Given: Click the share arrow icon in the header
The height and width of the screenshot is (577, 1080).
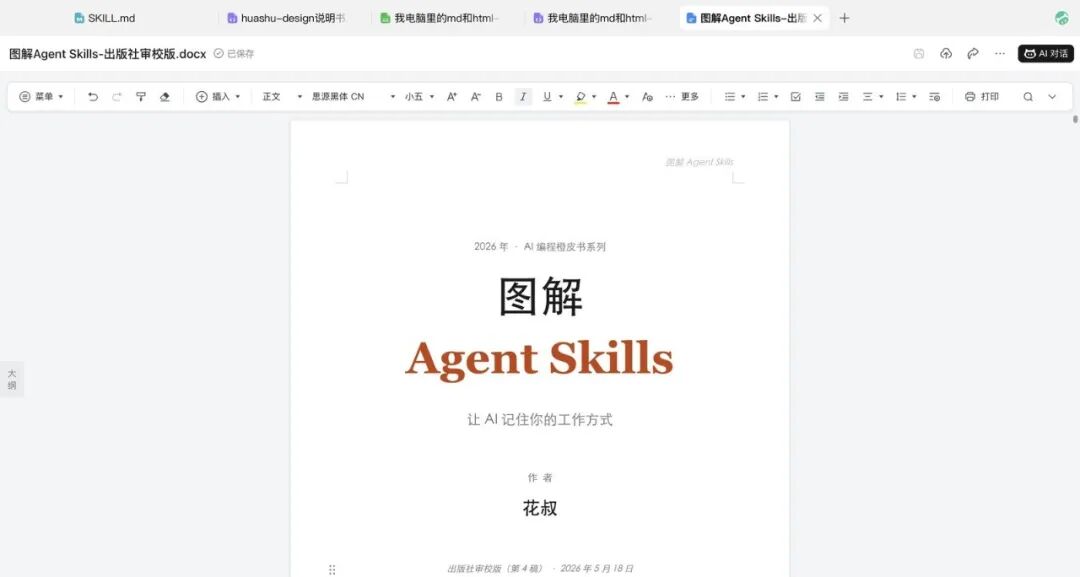Looking at the screenshot, I should [x=973, y=54].
